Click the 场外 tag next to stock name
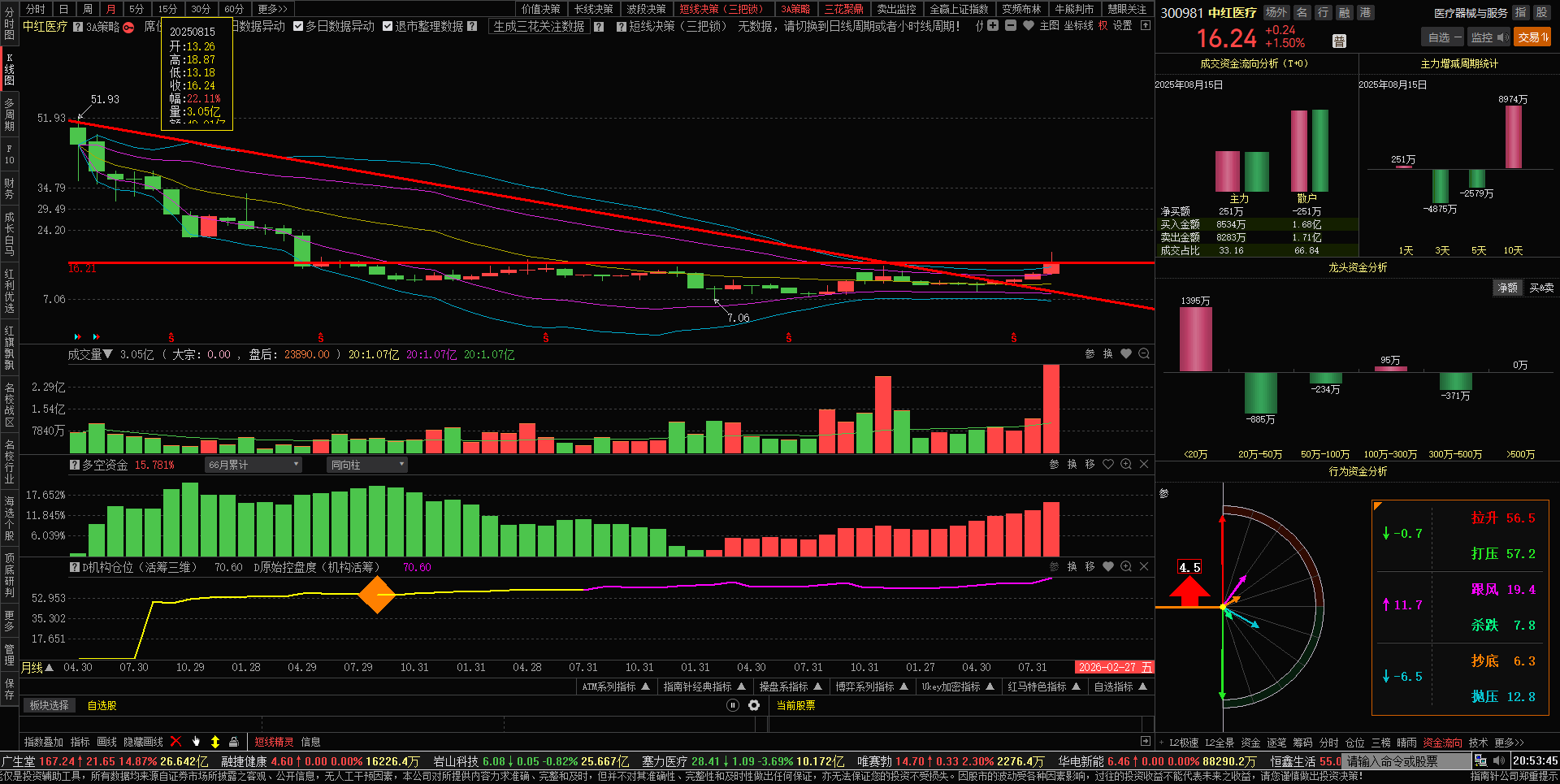Viewport: 1560px width, 784px height. click(1276, 13)
